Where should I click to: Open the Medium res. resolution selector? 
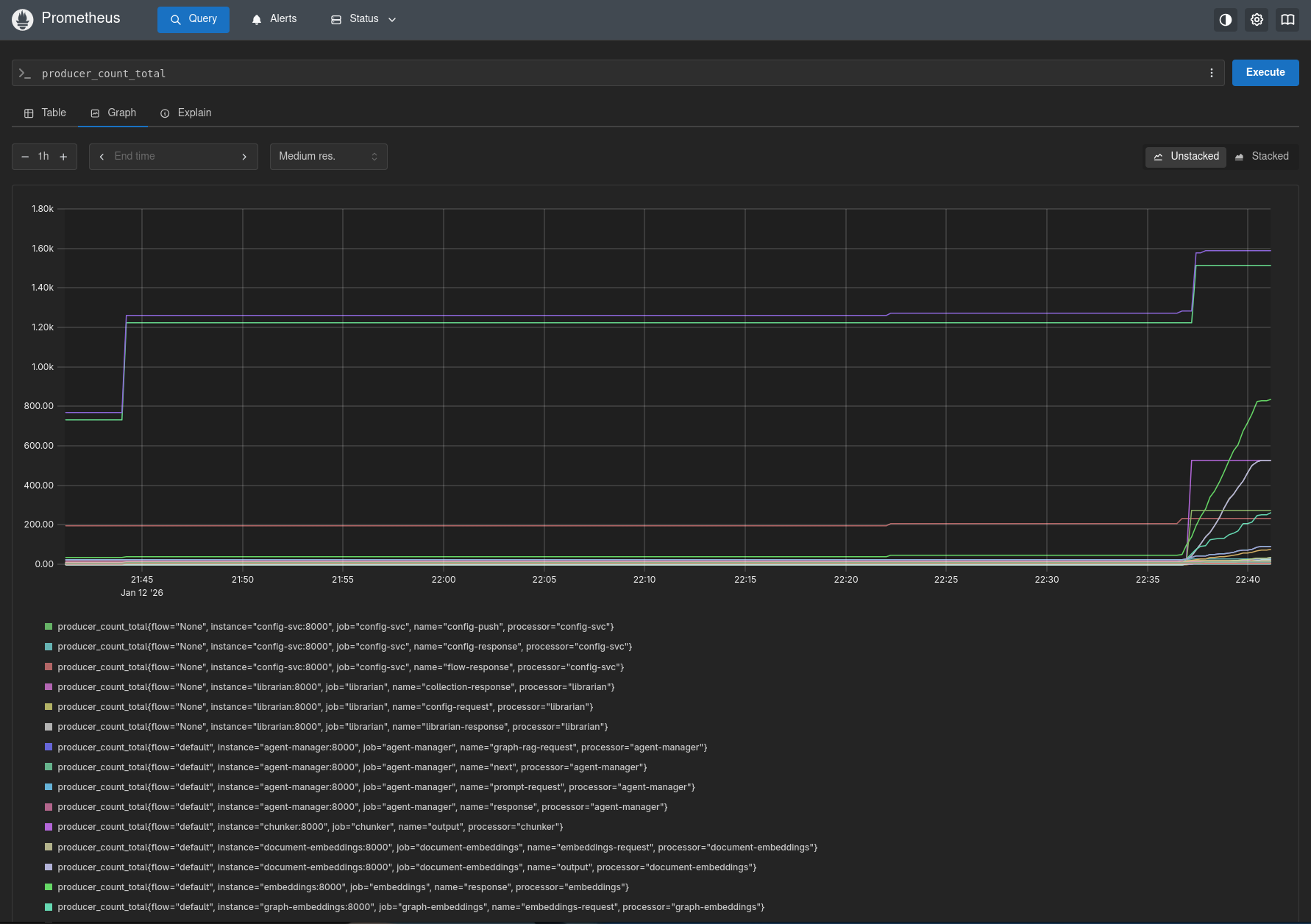point(328,156)
